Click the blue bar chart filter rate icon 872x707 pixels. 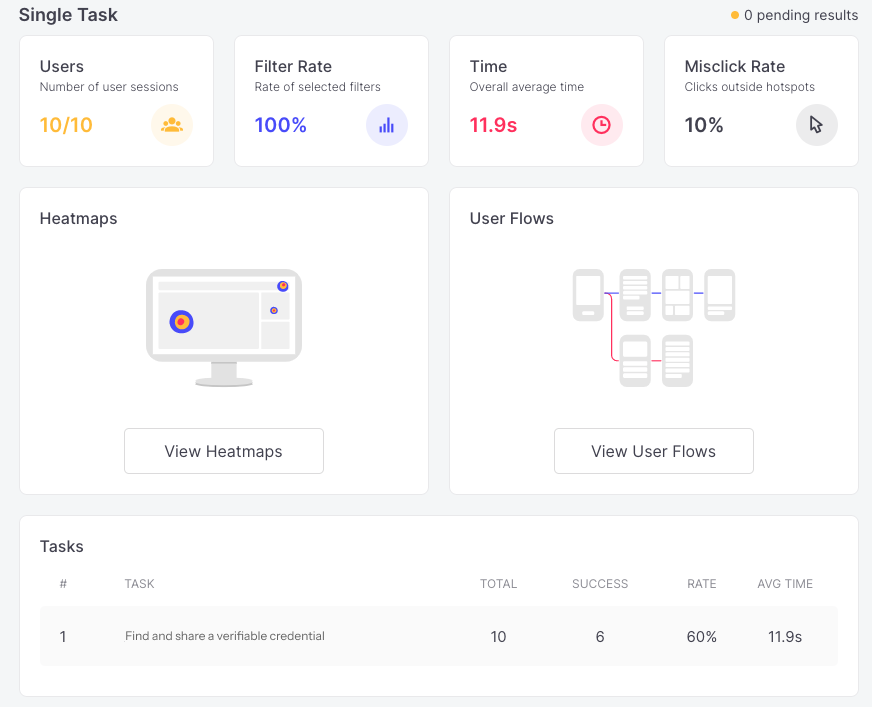tap(387, 125)
